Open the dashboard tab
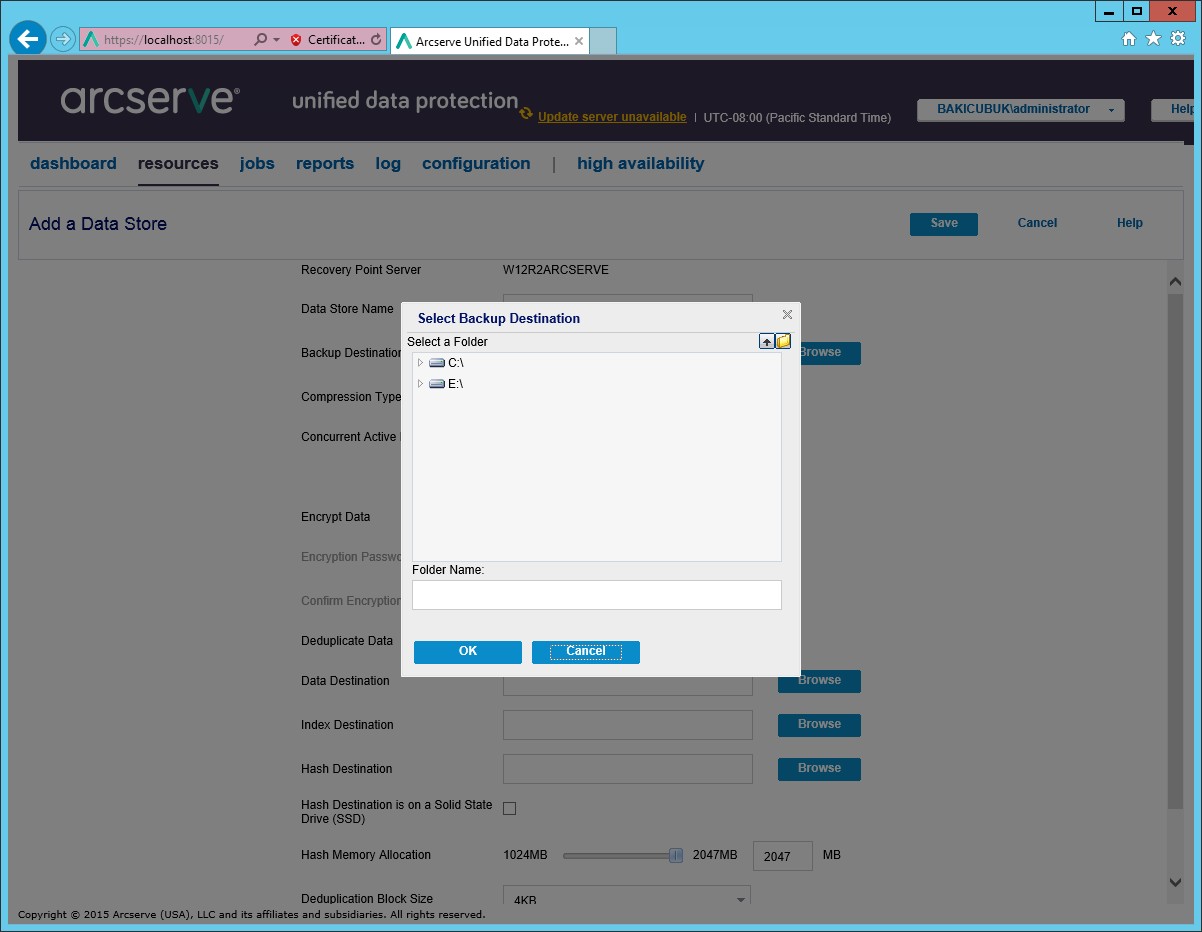This screenshot has width=1202, height=932. 73,164
